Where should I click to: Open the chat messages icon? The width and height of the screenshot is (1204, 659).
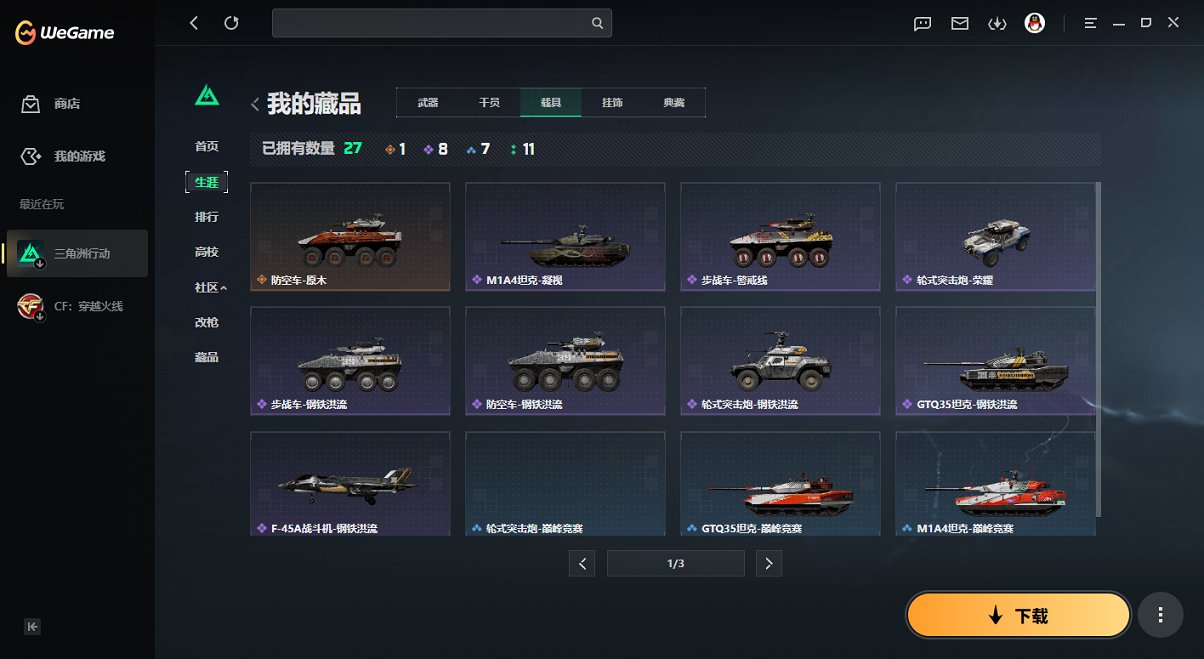click(921, 22)
